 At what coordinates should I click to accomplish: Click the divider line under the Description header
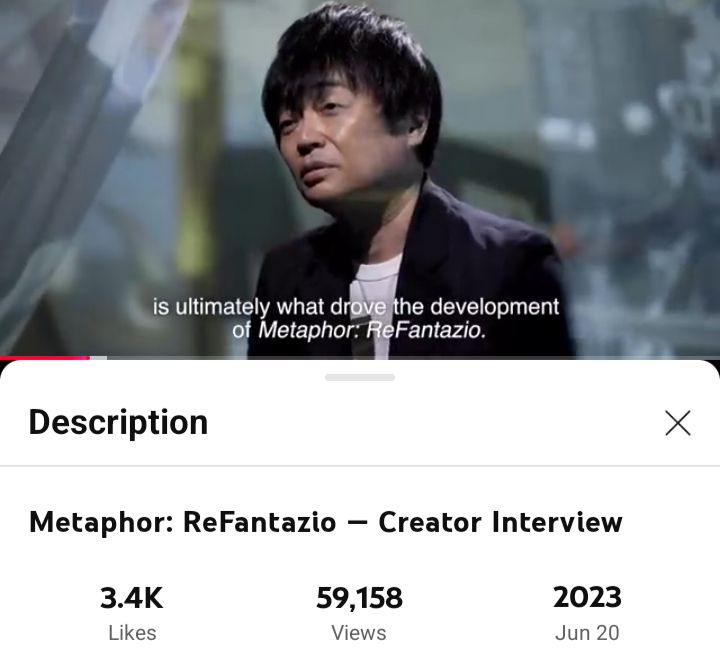pyautogui.click(x=360, y=466)
